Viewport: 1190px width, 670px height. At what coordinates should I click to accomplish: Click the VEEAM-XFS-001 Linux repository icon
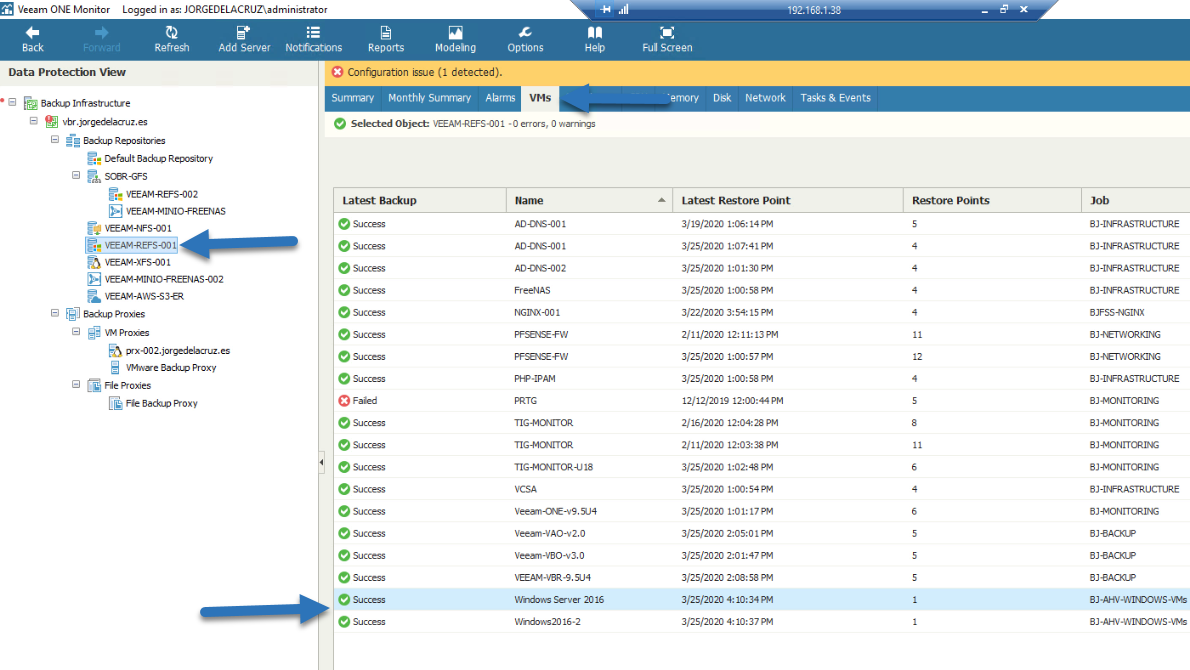click(94, 262)
